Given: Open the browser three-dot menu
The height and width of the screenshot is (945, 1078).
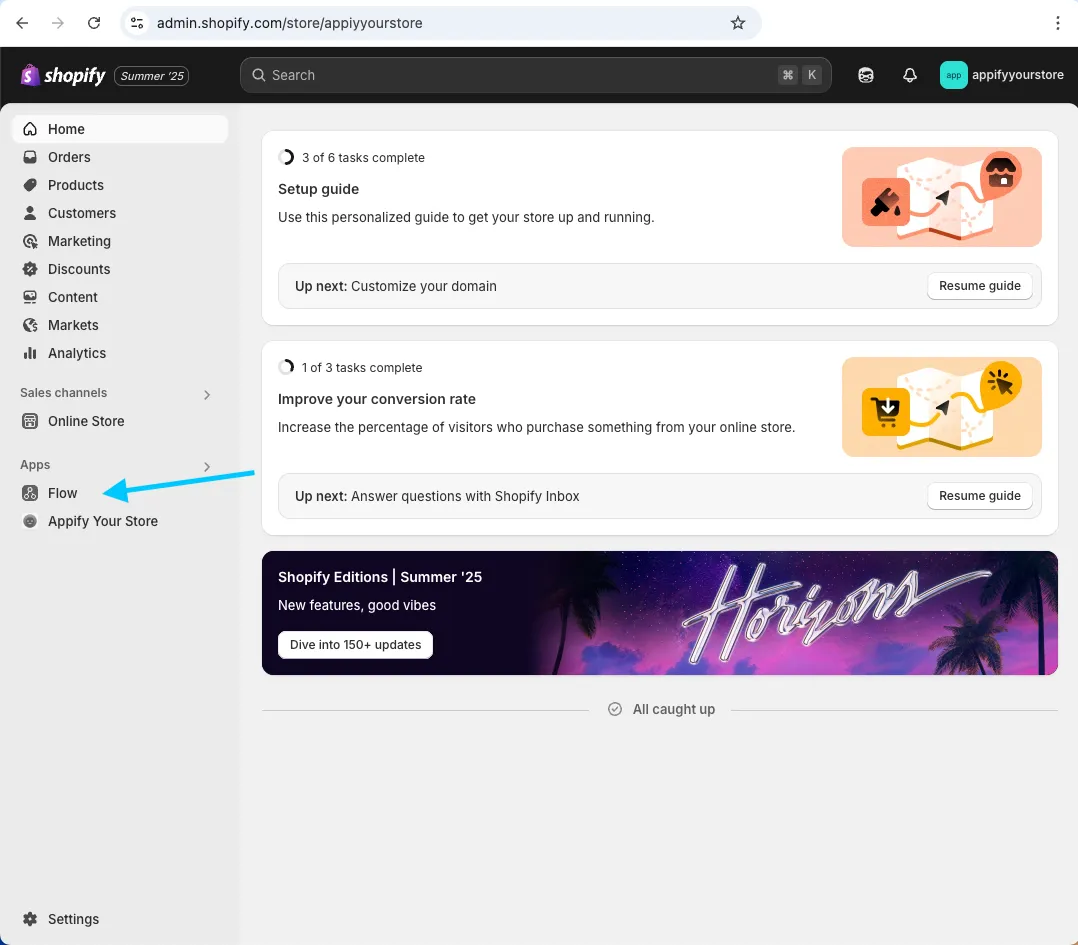Looking at the screenshot, I should (1057, 23).
